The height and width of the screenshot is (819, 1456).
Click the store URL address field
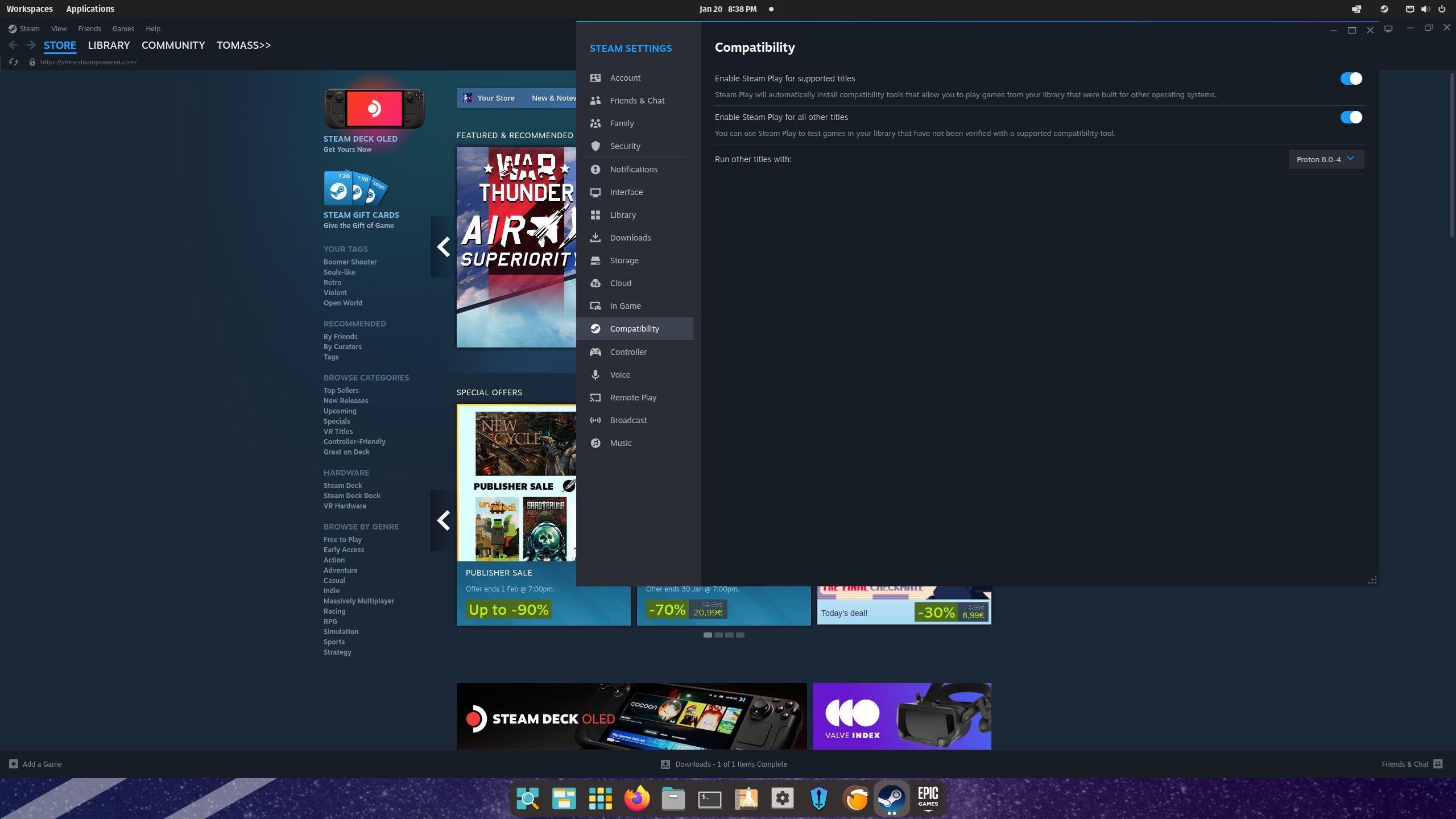click(x=88, y=62)
